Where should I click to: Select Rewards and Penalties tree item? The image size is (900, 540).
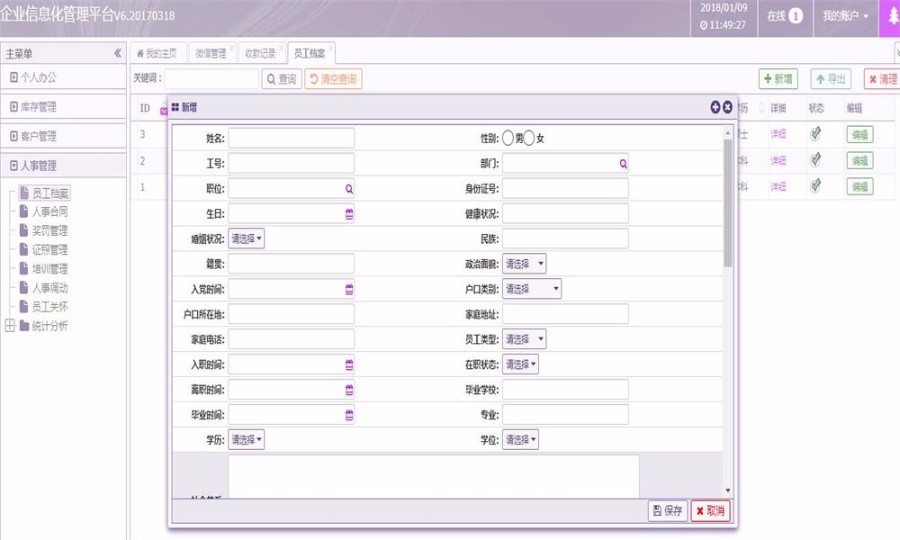[x=45, y=231]
